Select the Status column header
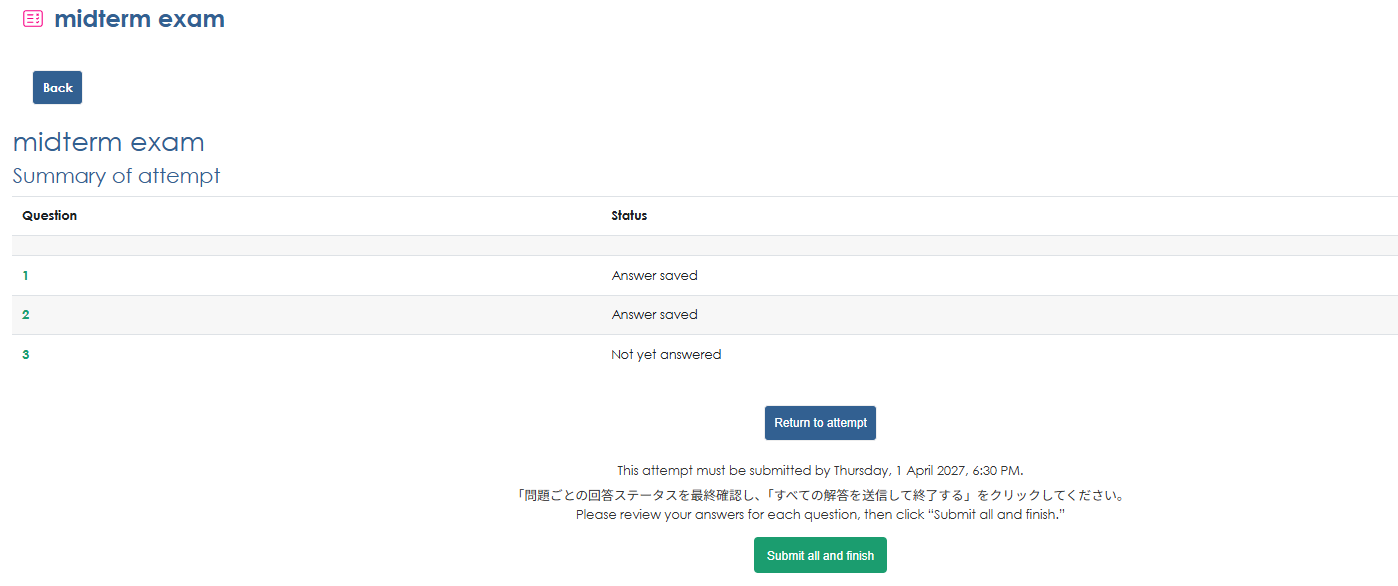 click(629, 216)
